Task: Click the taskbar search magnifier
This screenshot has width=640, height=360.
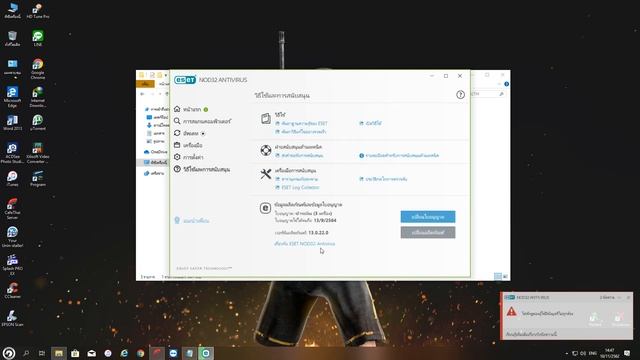Action: coord(26,353)
